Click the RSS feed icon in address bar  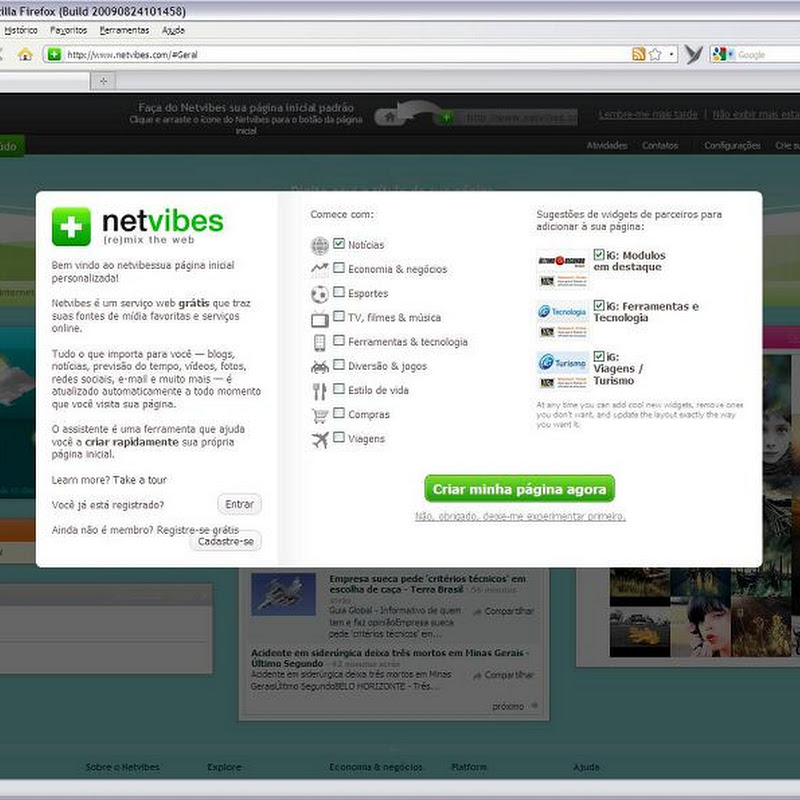(x=638, y=54)
